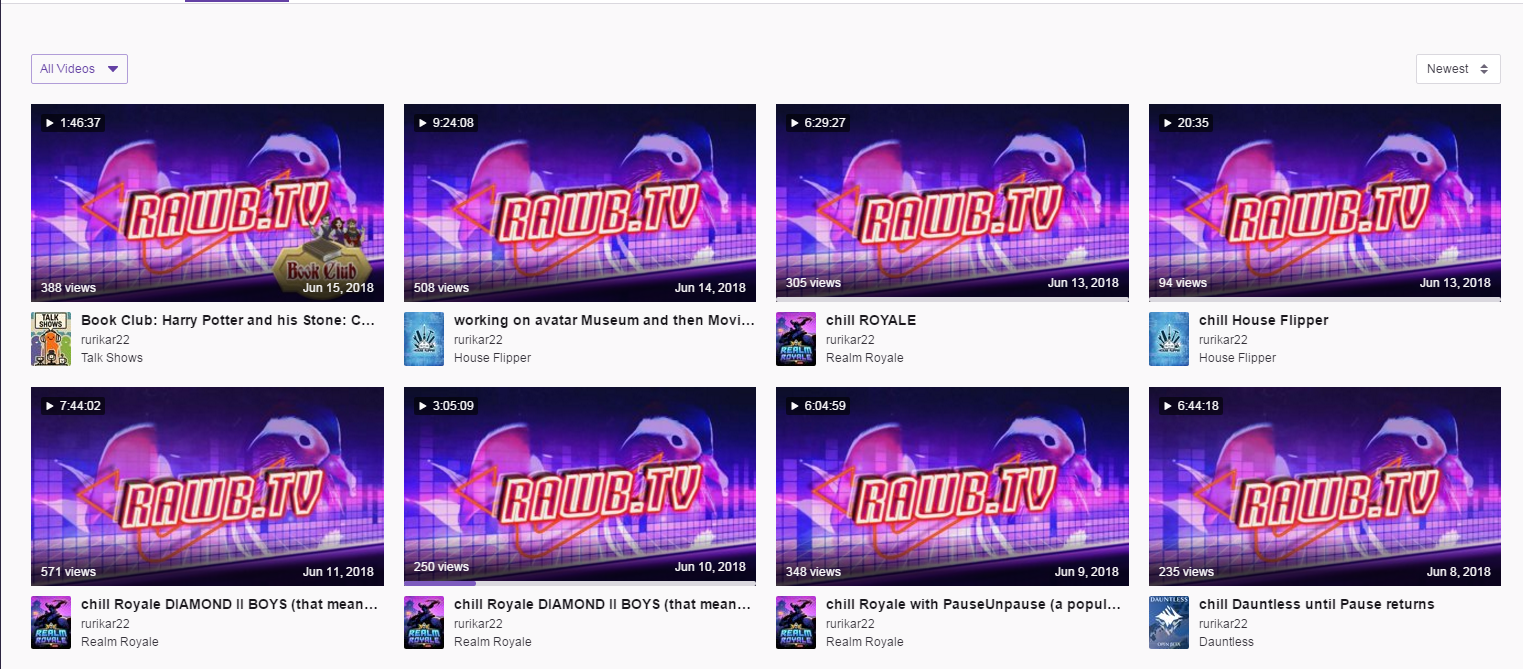Open 'chill Royale with PauseUnpause' video title
1523x669 pixels.
(974, 605)
